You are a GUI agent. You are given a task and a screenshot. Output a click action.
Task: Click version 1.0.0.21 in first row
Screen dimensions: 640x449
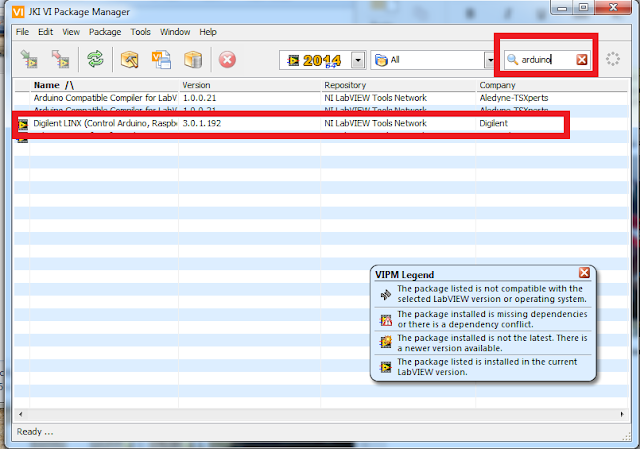click(x=199, y=98)
